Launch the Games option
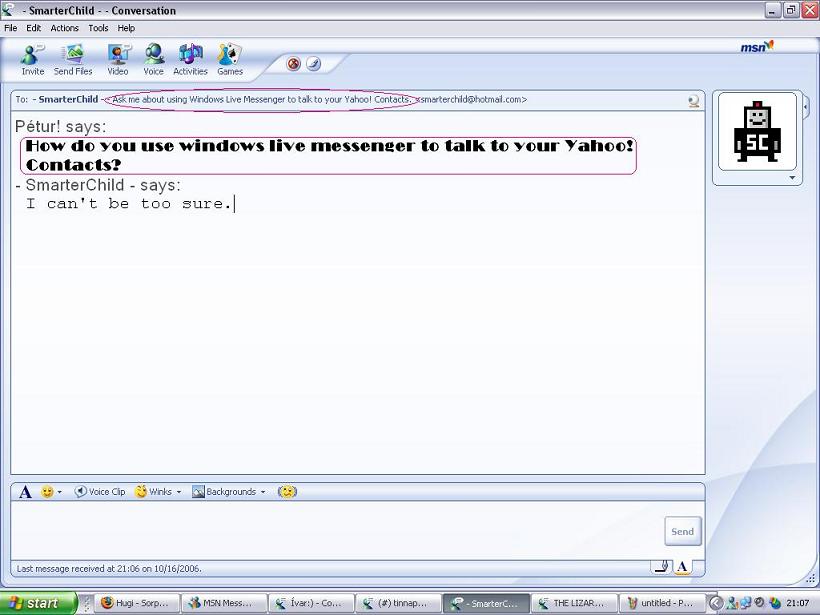The width and height of the screenshot is (820, 615). tap(230, 60)
